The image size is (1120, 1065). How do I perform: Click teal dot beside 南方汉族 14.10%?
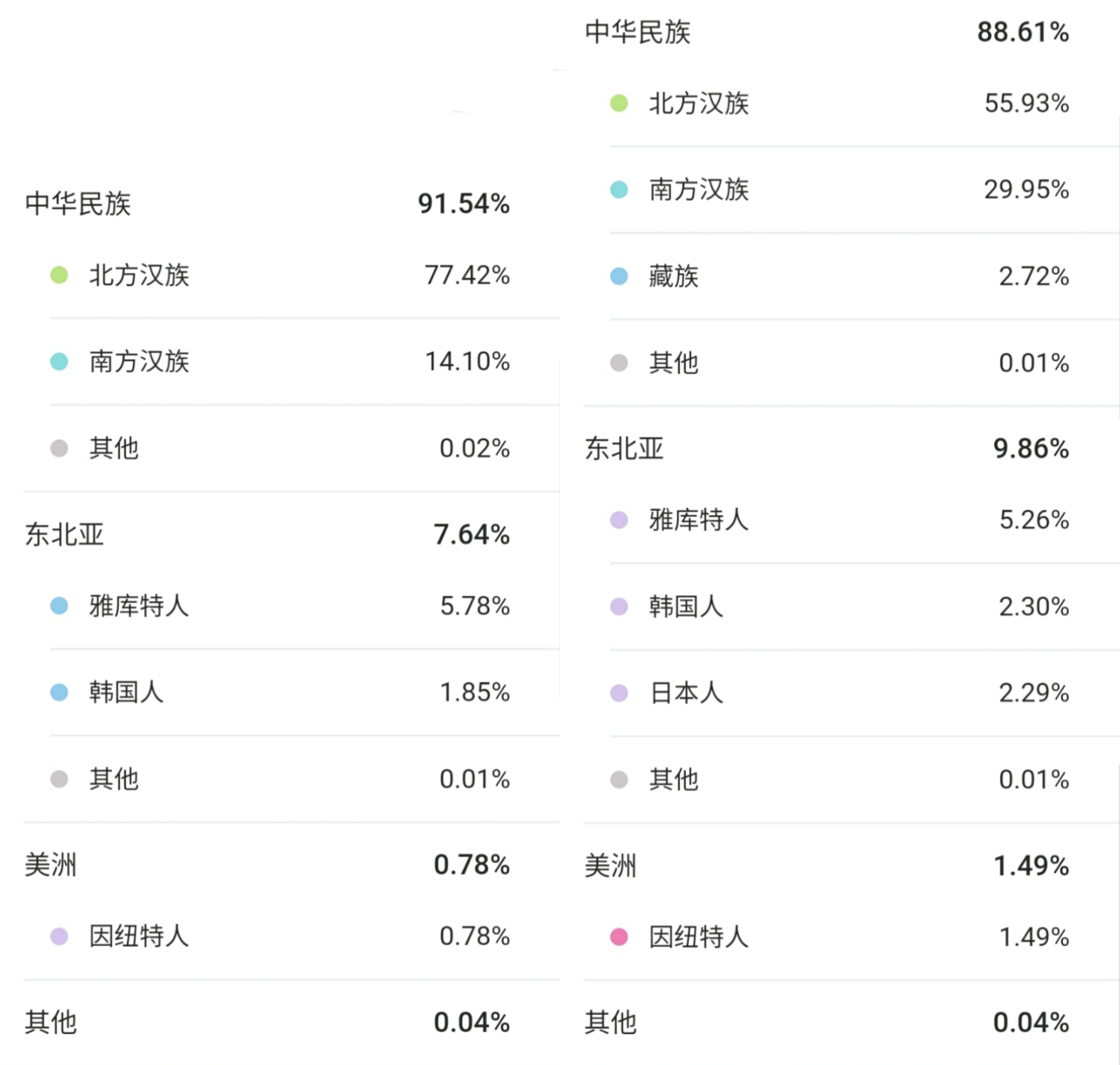tap(59, 362)
